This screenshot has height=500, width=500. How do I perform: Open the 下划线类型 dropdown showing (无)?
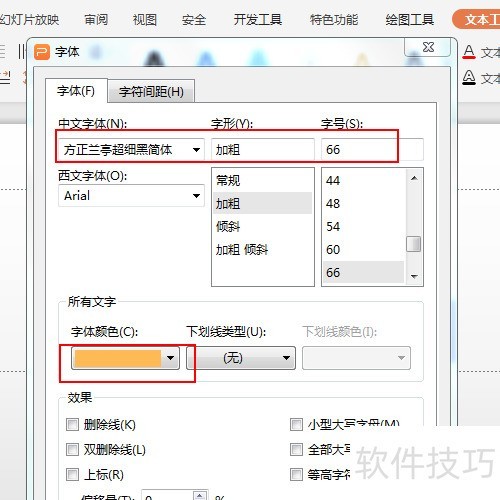pyautogui.click(x=241, y=358)
